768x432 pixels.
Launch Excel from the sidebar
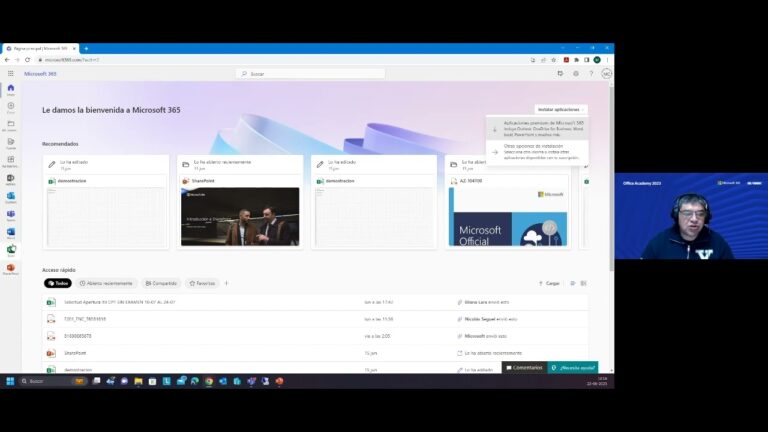tap(11, 251)
